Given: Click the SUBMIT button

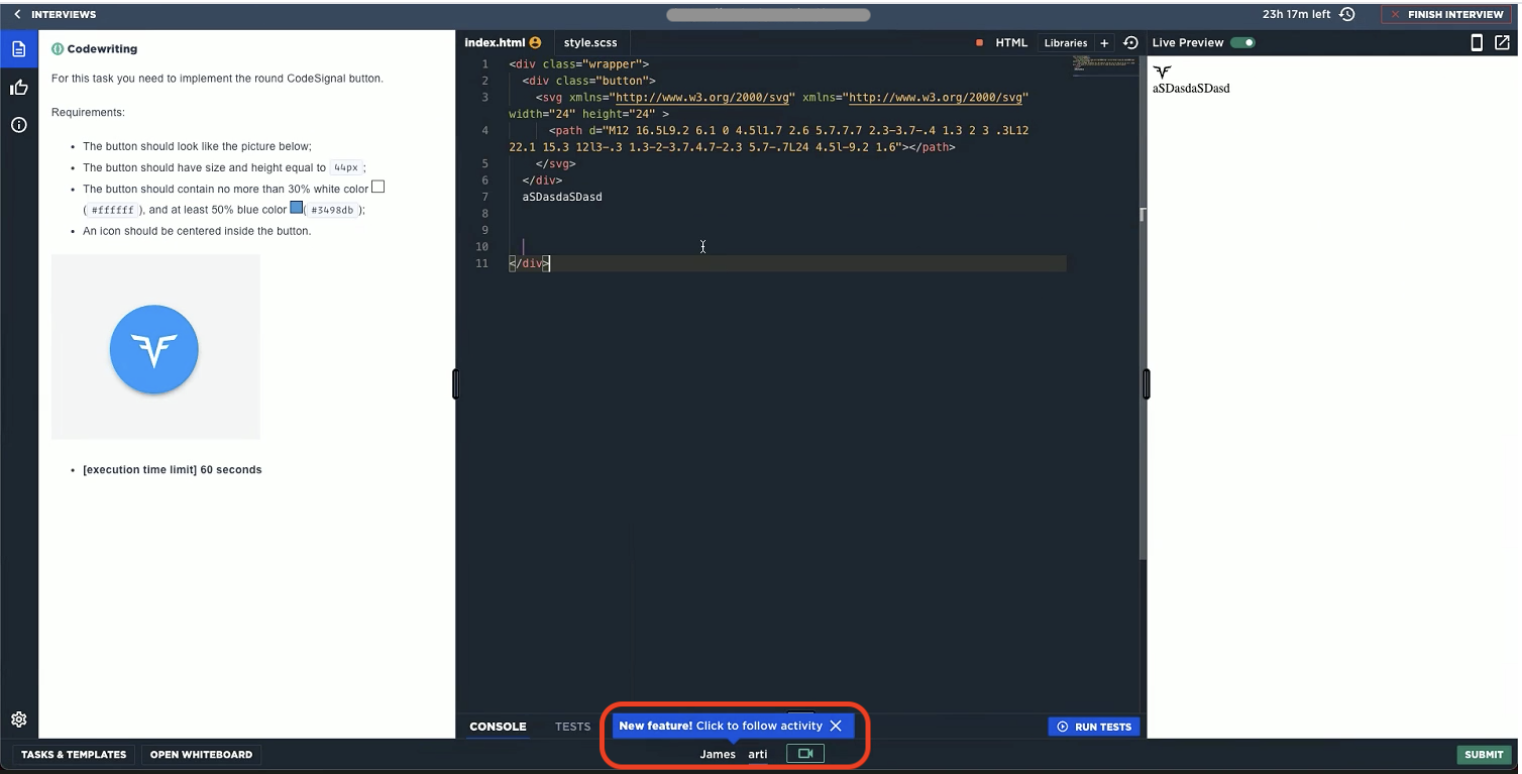Looking at the screenshot, I should (x=1484, y=754).
